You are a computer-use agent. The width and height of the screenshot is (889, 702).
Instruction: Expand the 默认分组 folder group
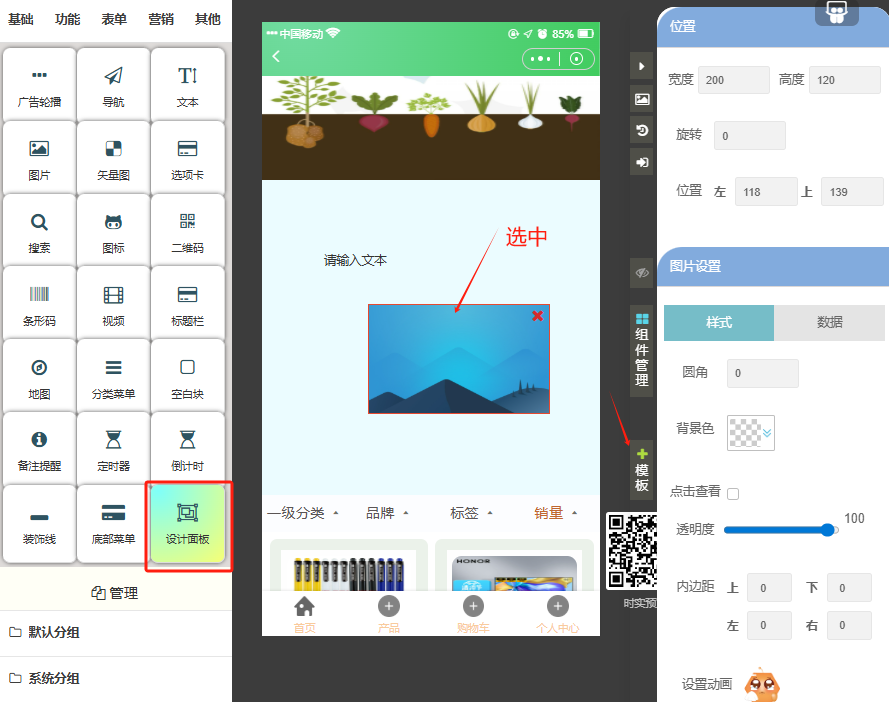point(54,633)
